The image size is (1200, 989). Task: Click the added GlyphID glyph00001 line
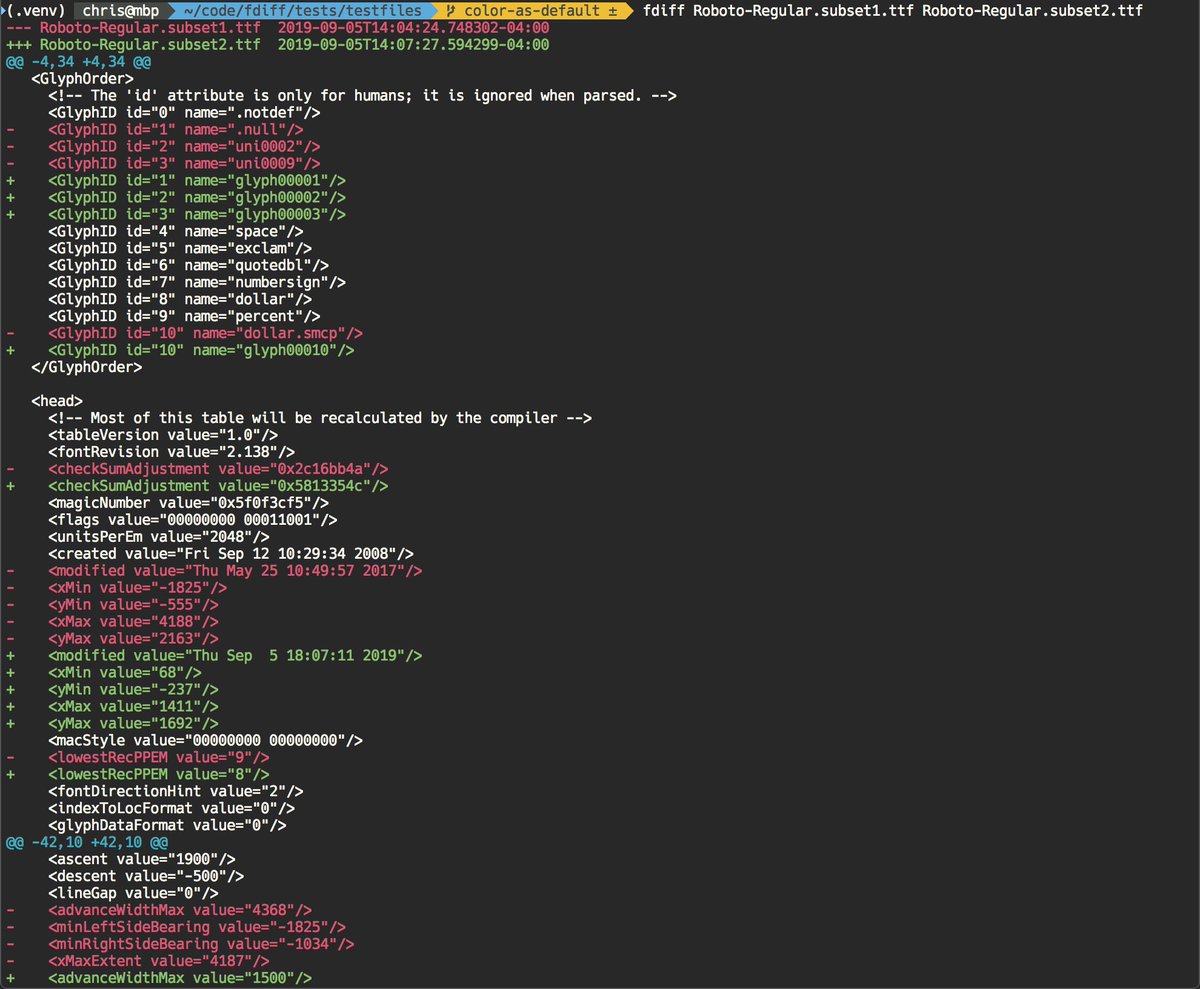pos(196,181)
